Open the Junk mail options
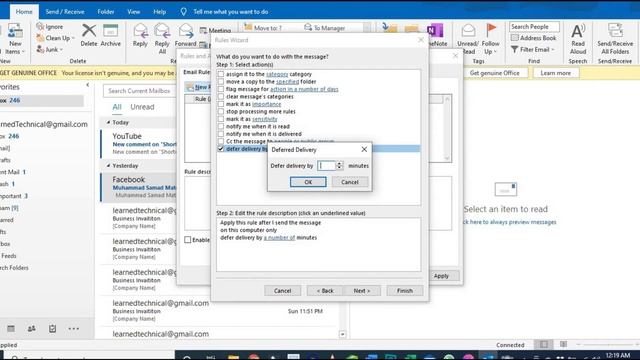Image resolution: width=640 pixels, height=360 pixels. coord(49,49)
